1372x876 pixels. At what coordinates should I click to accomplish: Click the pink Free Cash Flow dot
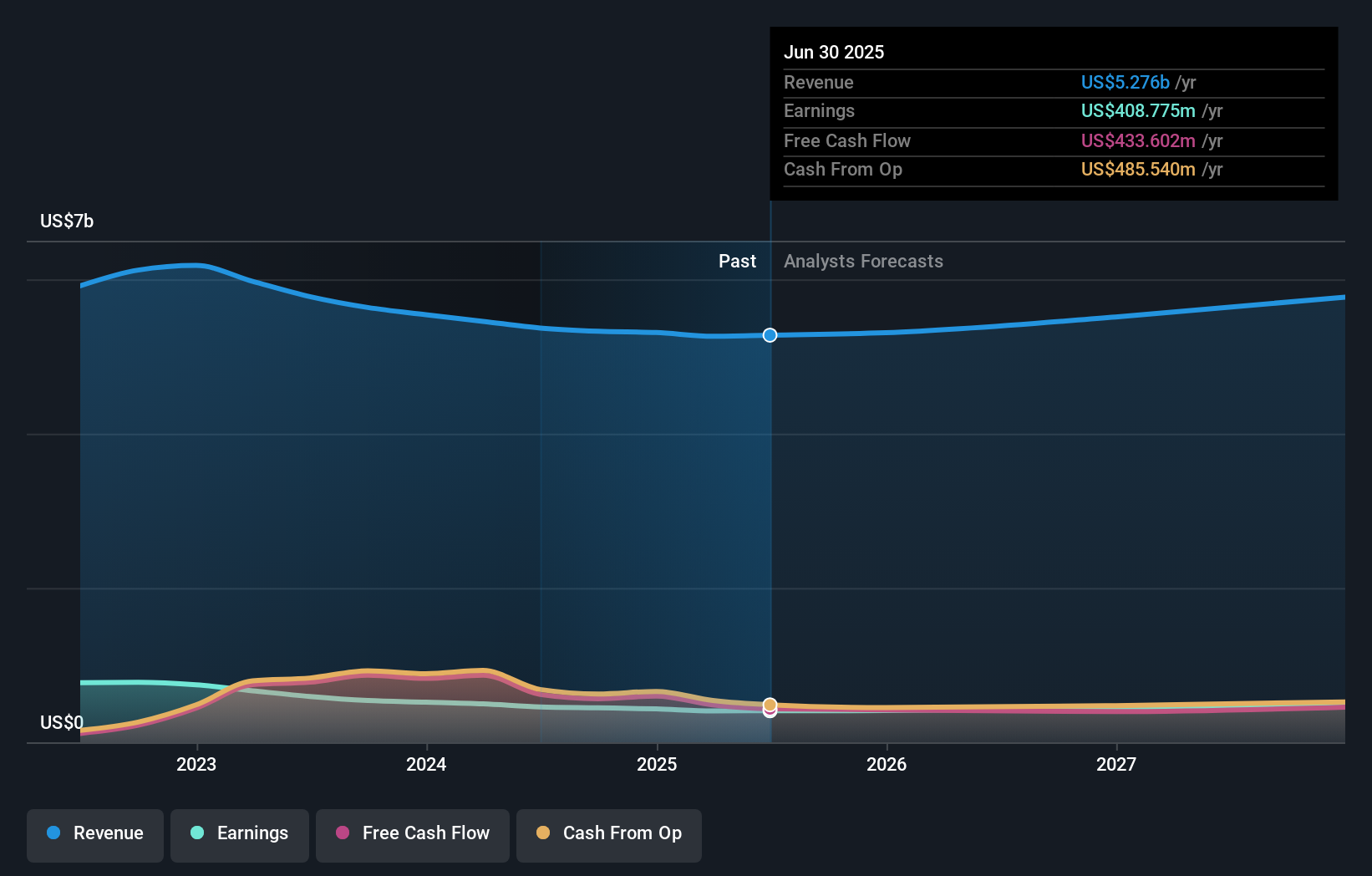coord(343,833)
